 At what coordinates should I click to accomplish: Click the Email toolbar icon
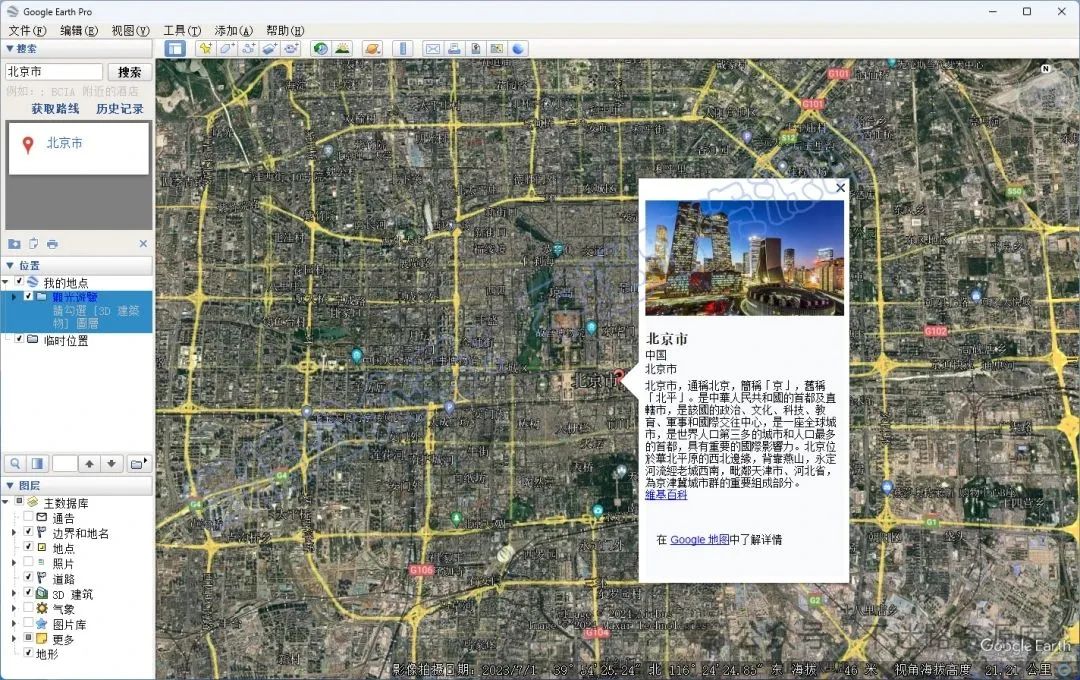(x=433, y=48)
